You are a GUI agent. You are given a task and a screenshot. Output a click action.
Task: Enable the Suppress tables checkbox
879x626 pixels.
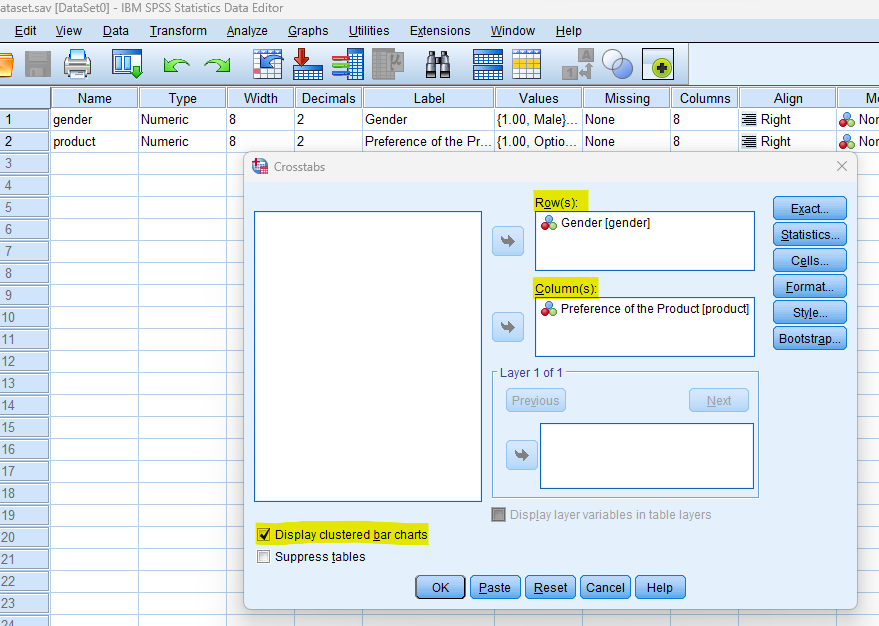coord(265,557)
